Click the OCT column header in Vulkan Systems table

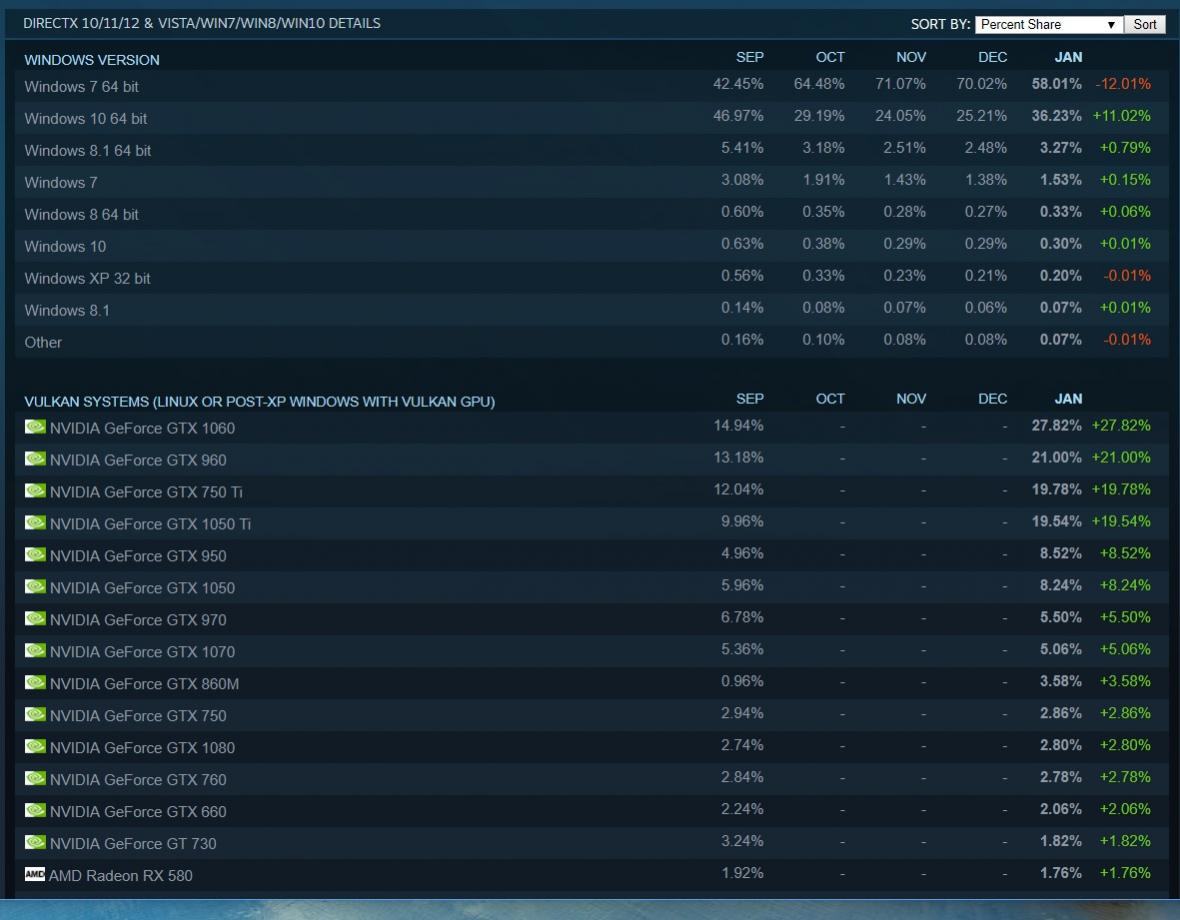click(830, 399)
